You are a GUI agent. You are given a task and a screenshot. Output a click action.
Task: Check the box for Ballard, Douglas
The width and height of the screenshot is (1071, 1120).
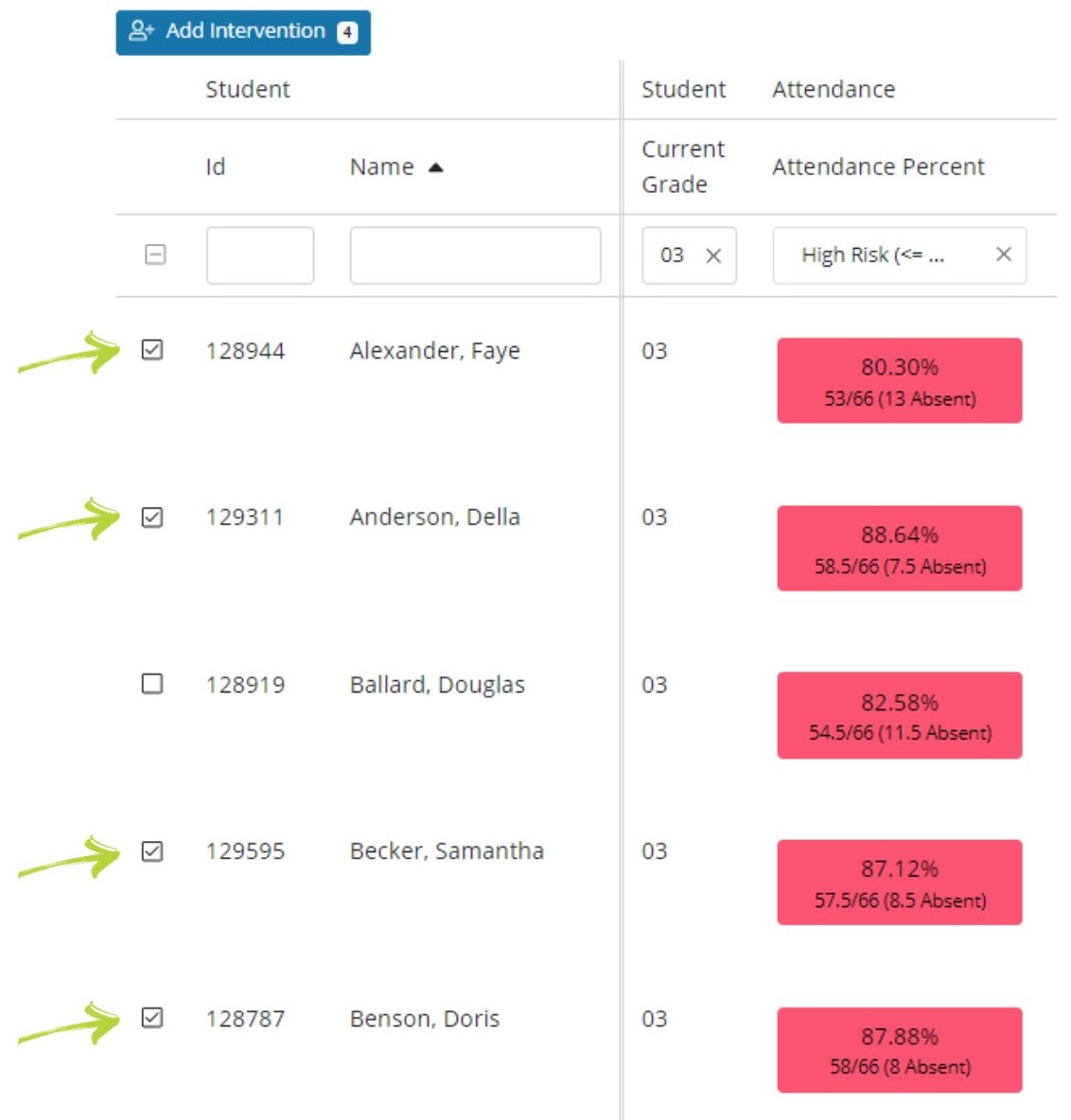(152, 683)
